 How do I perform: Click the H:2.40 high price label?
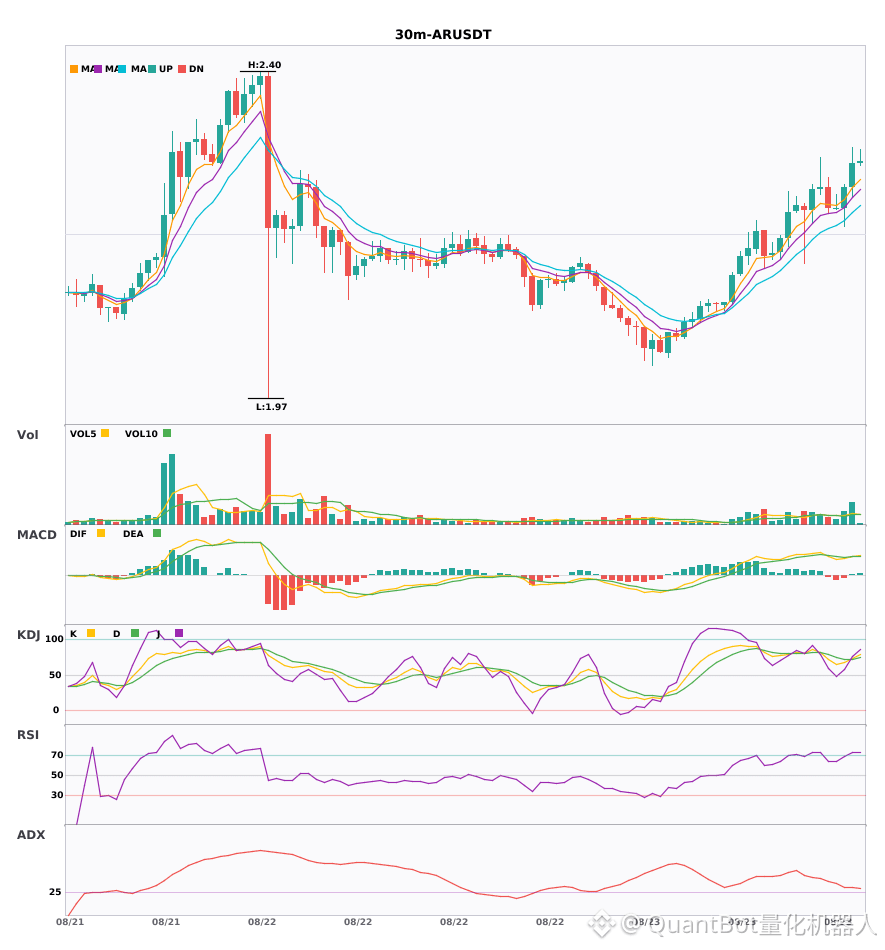pyautogui.click(x=265, y=65)
